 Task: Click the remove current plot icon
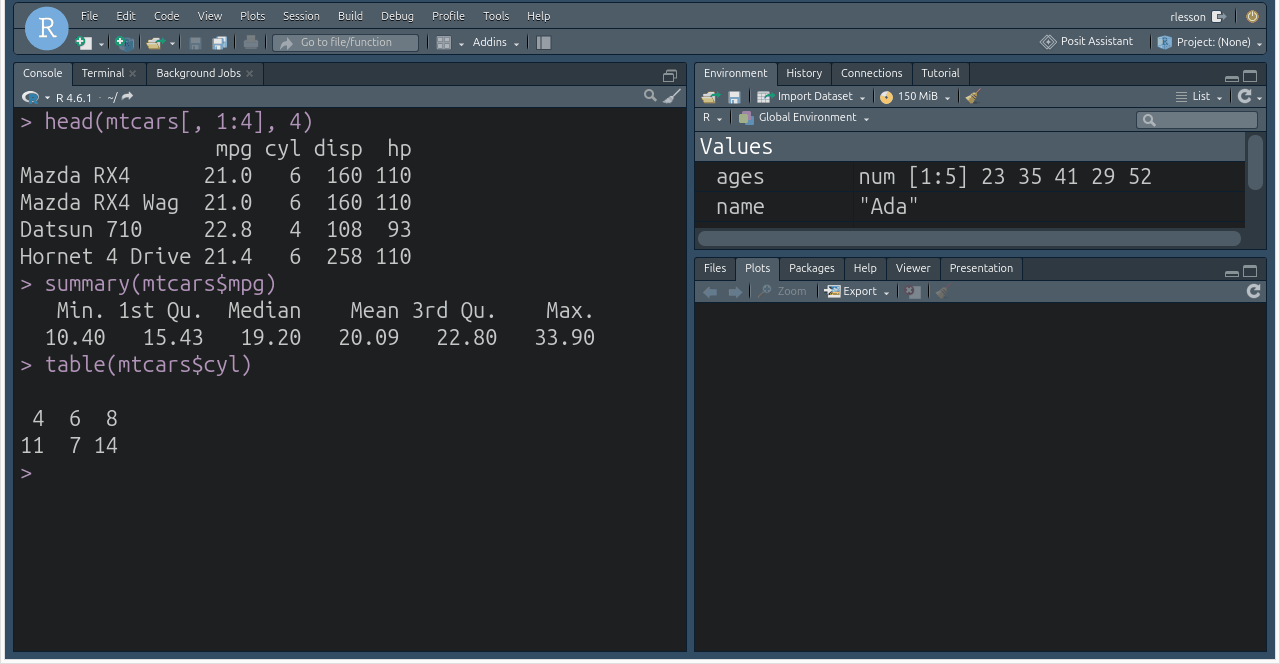912,292
